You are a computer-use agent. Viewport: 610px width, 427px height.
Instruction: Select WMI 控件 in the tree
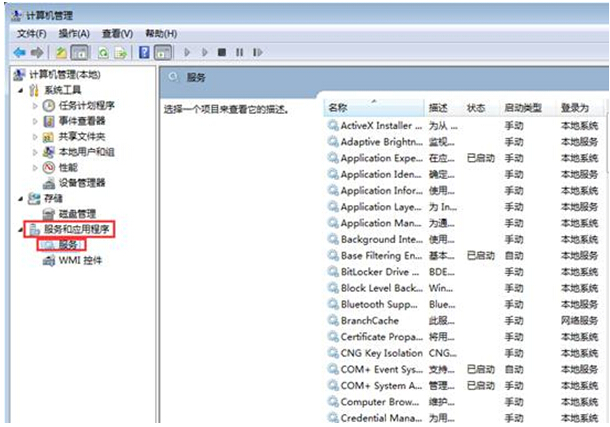click(x=80, y=261)
